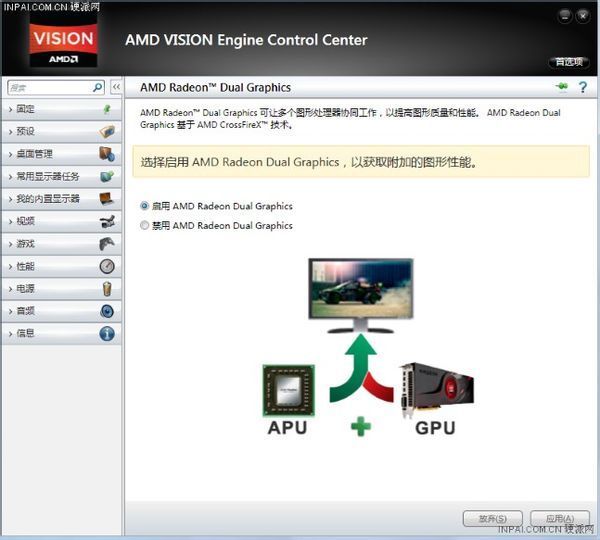Collapse the sidebar with double-arrow button
The height and width of the screenshot is (540, 600).
click(116, 87)
